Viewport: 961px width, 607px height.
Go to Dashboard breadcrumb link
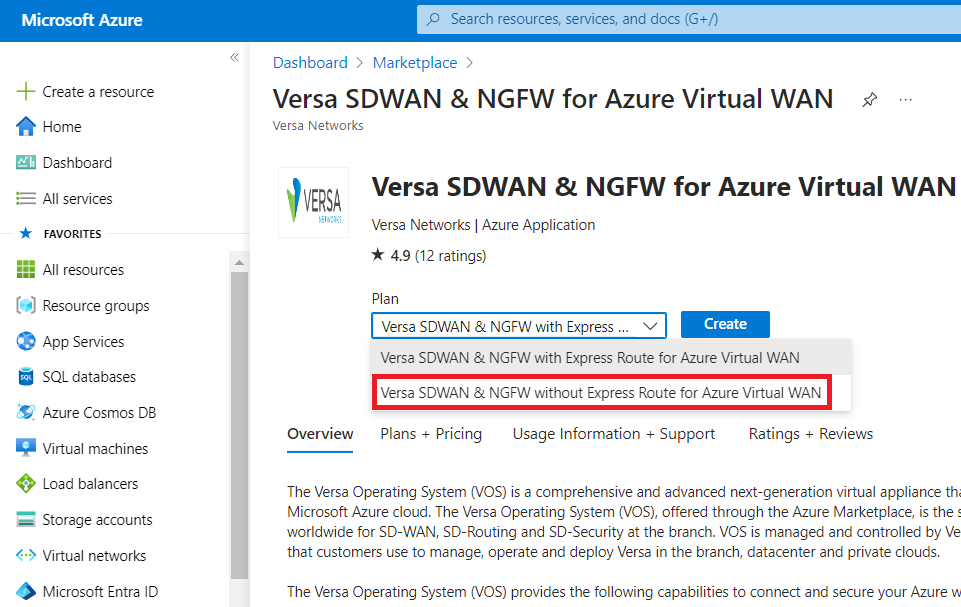(310, 63)
